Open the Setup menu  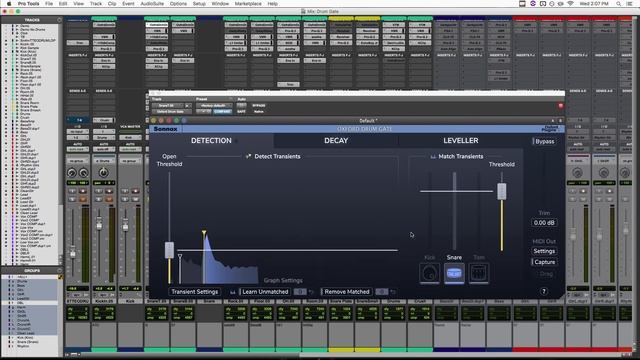point(199,4)
